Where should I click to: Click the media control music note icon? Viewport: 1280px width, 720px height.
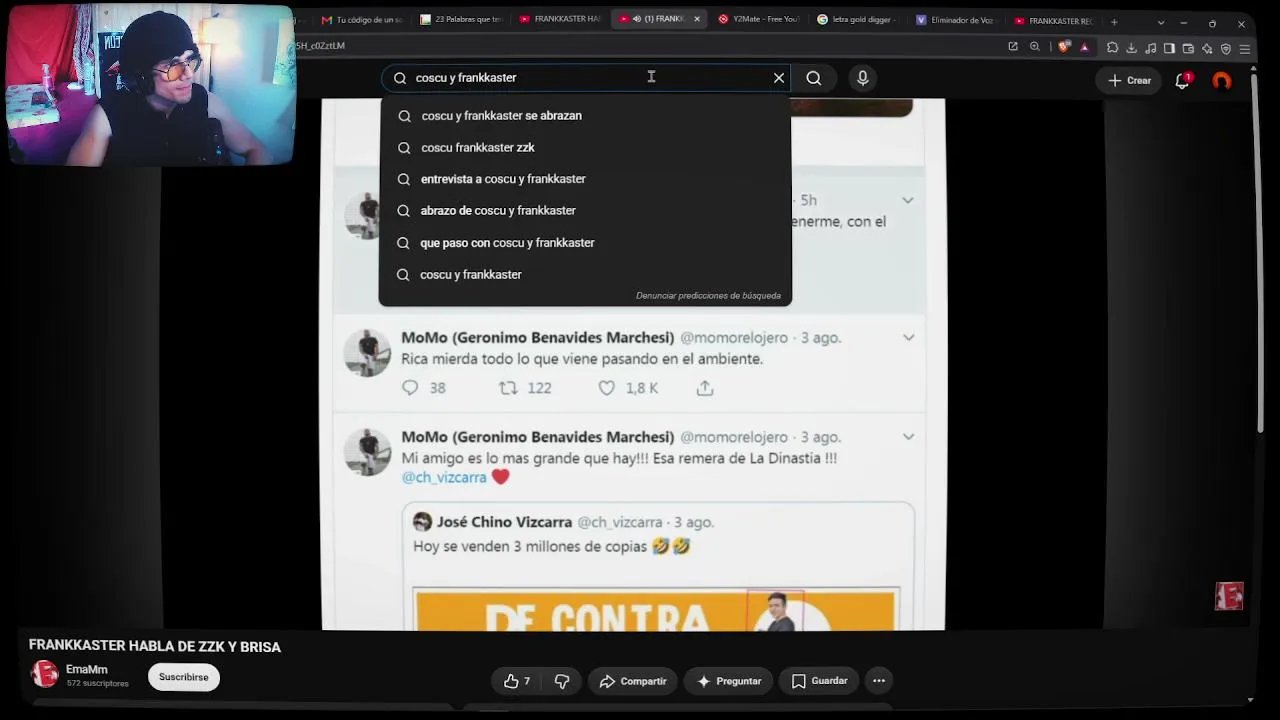(1150, 48)
